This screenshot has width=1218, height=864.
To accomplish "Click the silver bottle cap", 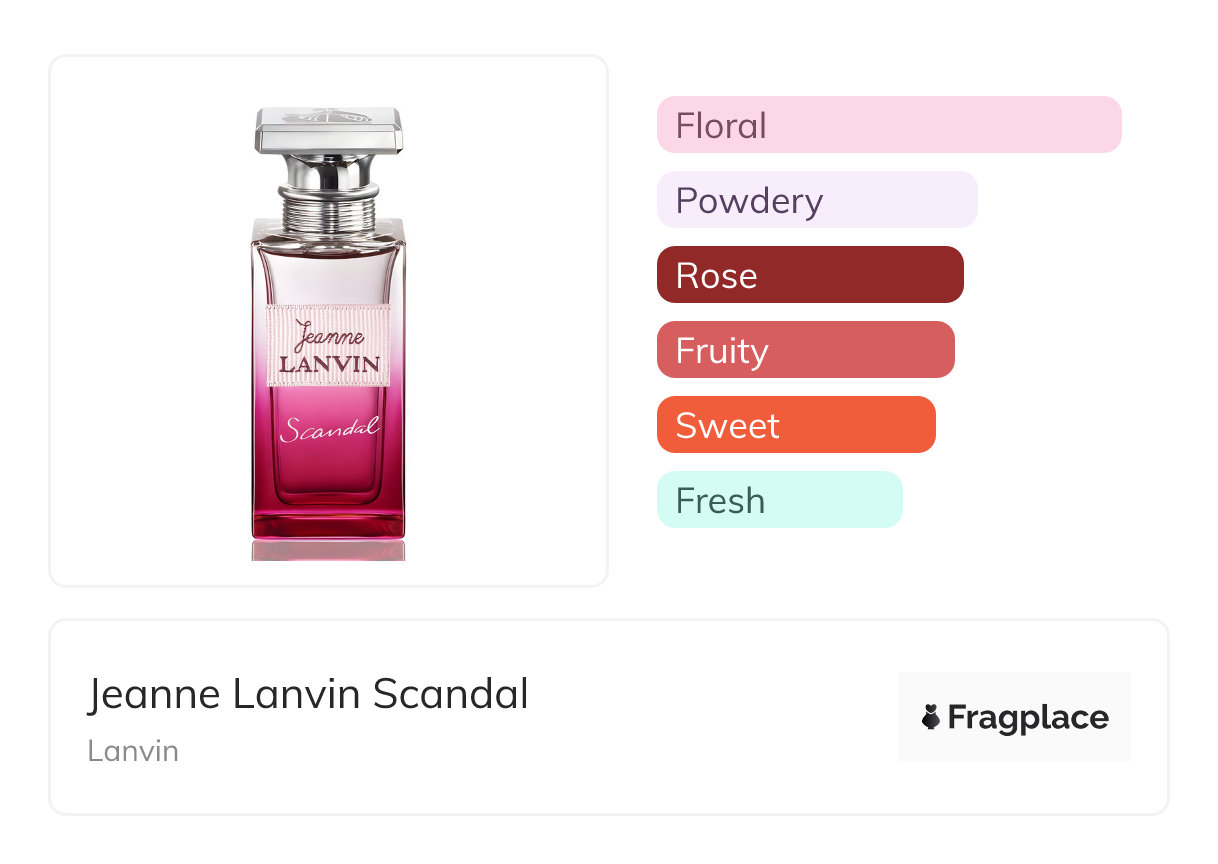I will [x=328, y=128].
